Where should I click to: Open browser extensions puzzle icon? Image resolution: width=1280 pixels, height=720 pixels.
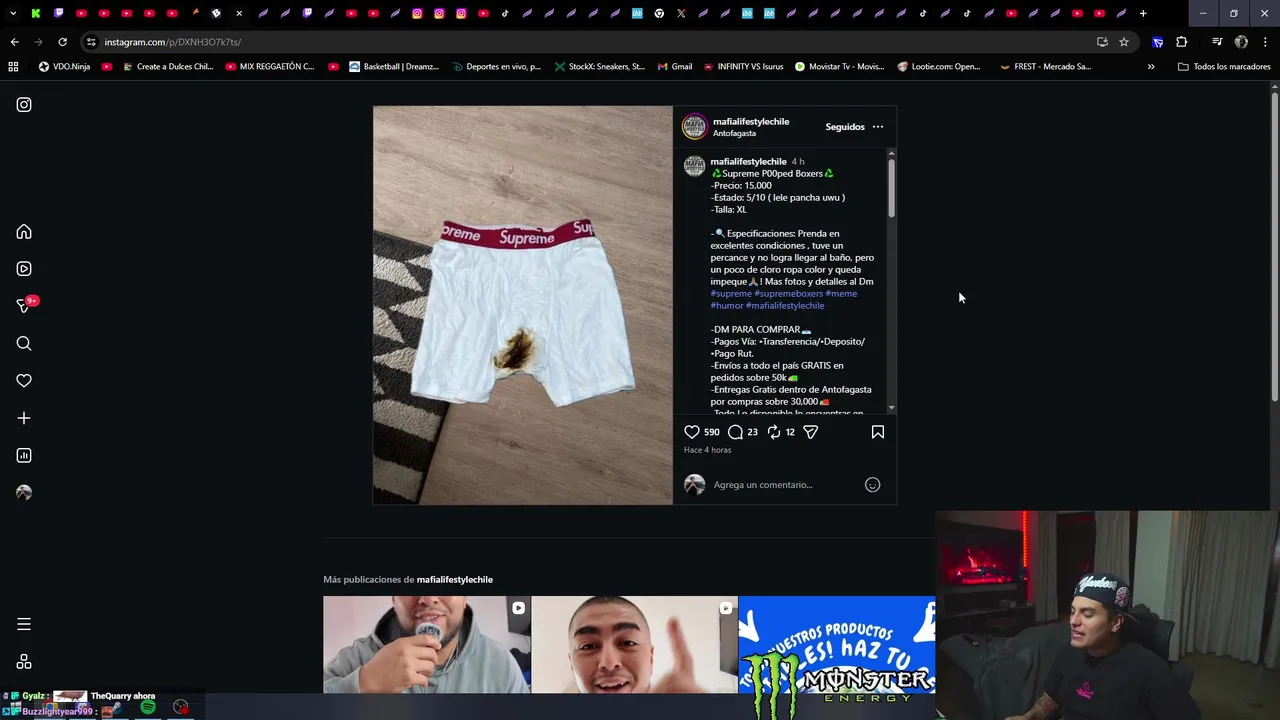tap(1182, 42)
